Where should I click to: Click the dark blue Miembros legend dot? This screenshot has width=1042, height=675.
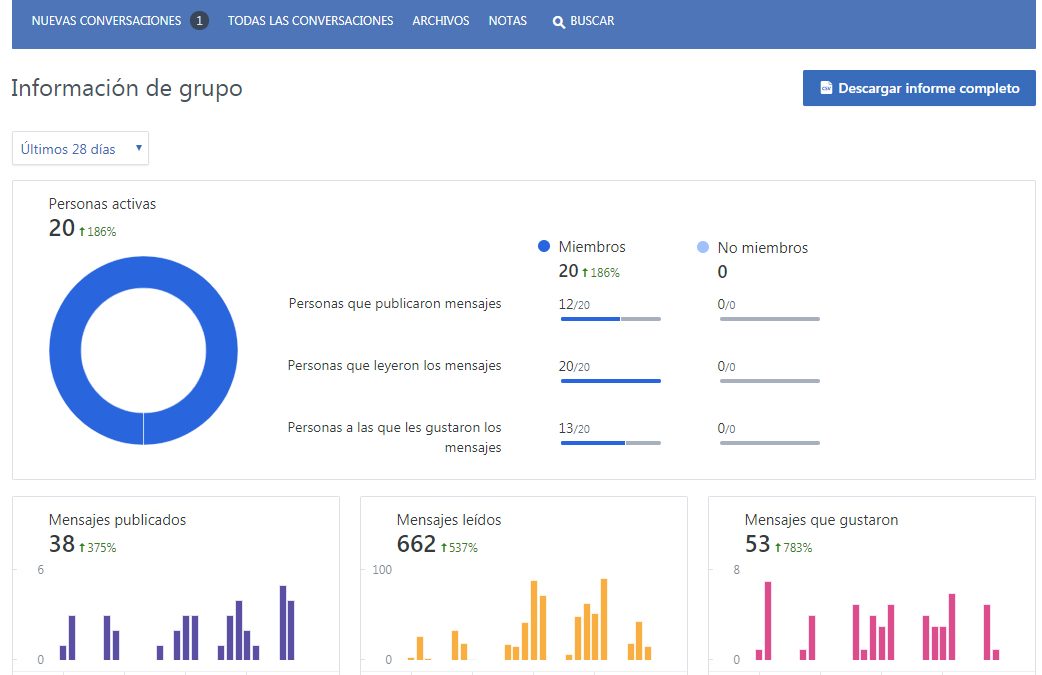[x=544, y=247]
